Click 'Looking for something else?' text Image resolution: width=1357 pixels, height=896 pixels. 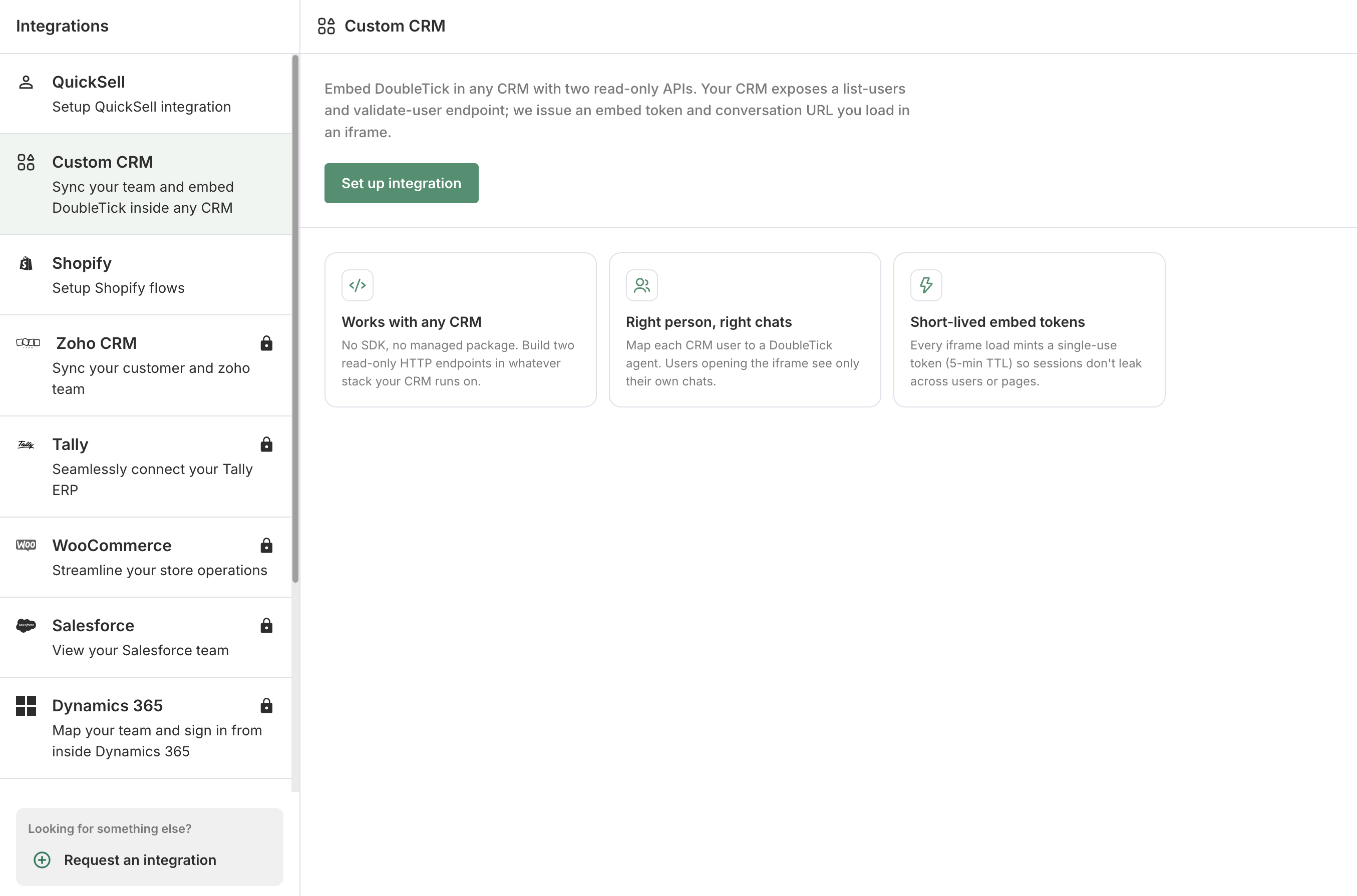110,828
